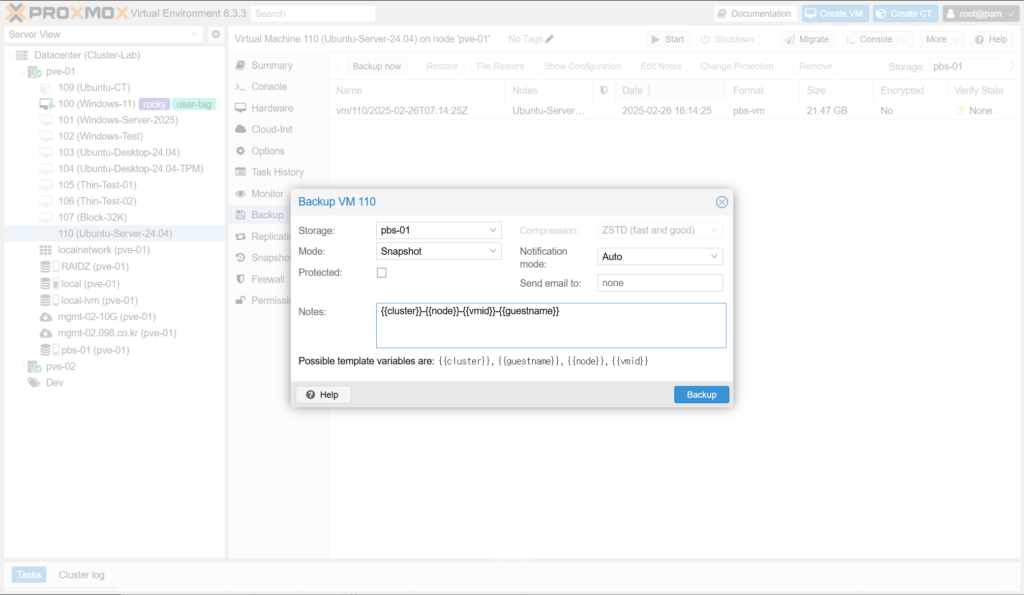Click the Help button in dialog
Image resolution: width=1024 pixels, height=595 pixels.
point(323,395)
